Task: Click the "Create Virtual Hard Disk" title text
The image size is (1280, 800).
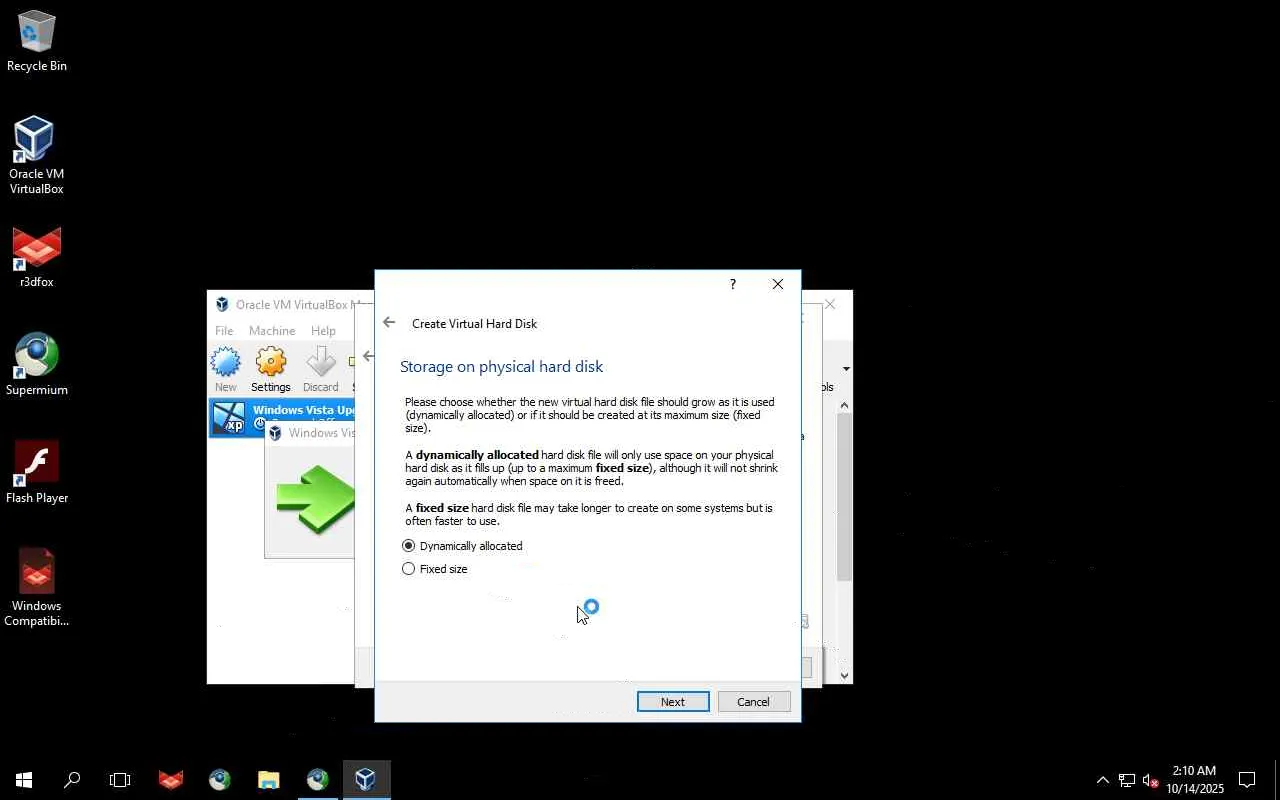Action: point(475,324)
